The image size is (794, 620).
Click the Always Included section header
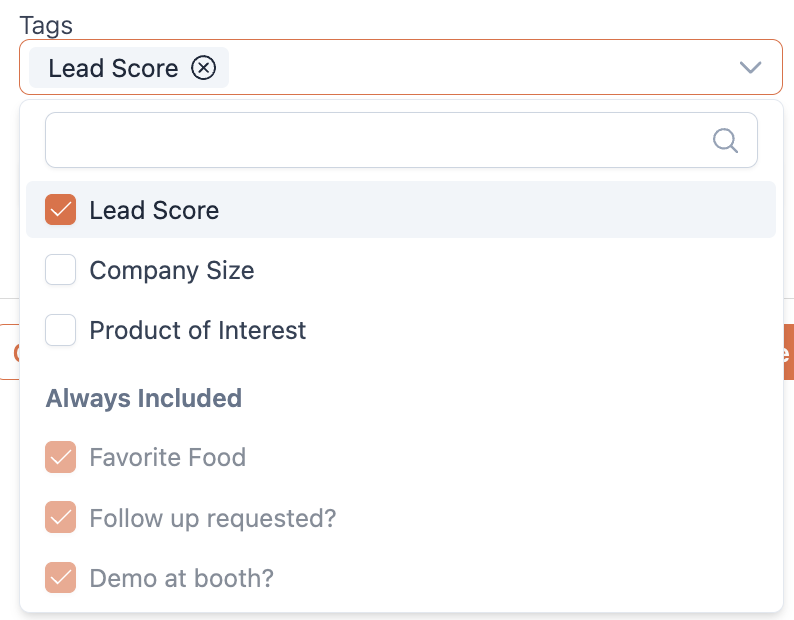144,398
